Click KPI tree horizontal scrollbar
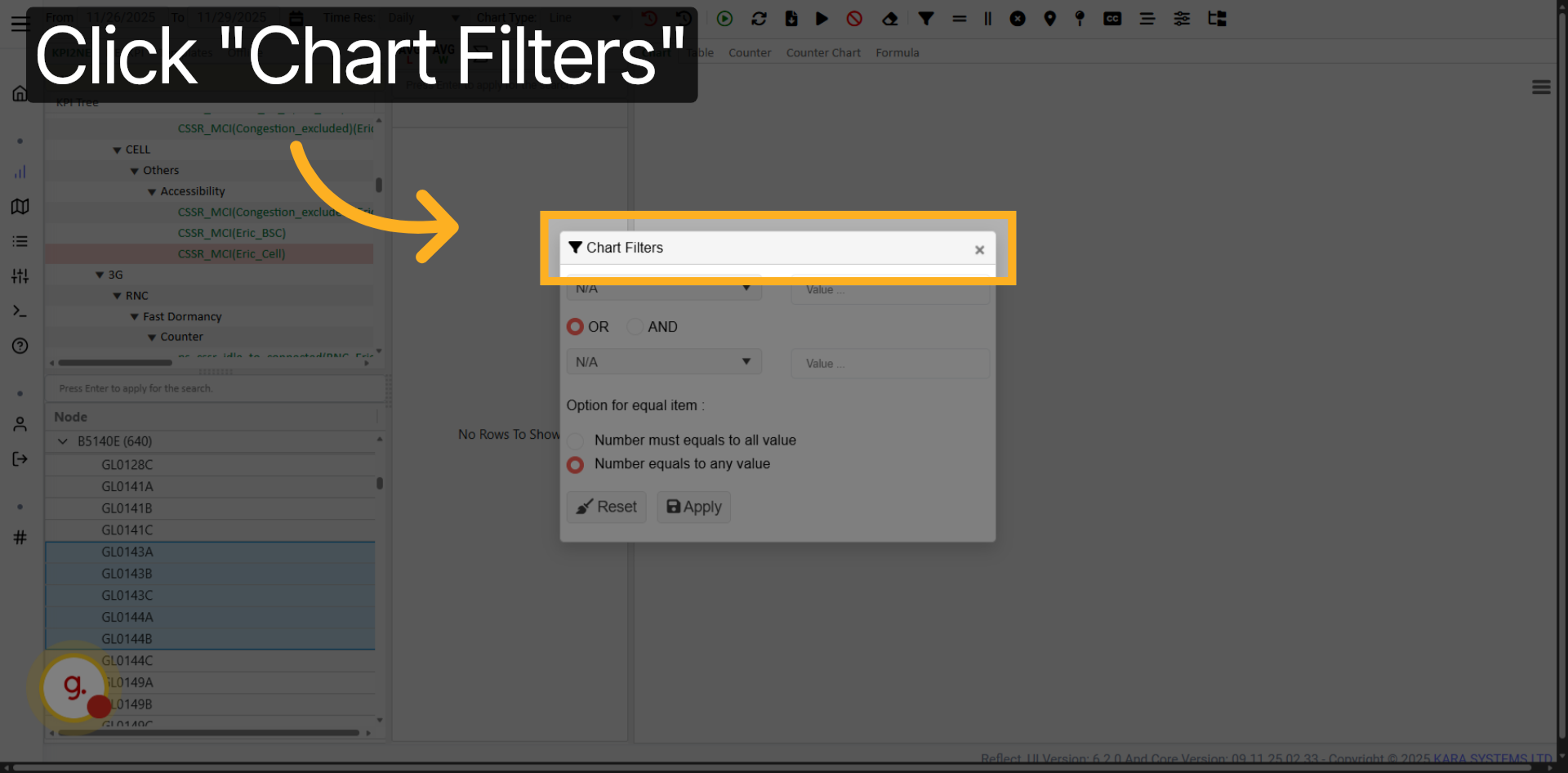 coord(115,363)
